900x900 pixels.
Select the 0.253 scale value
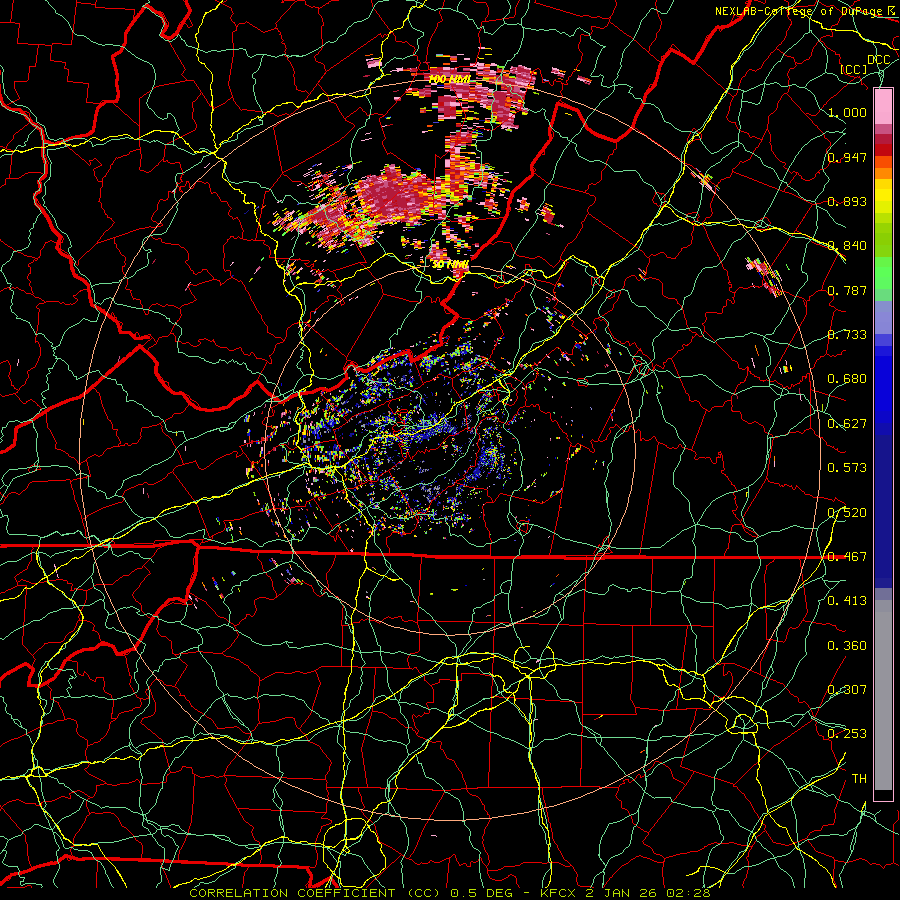(x=847, y=734)
